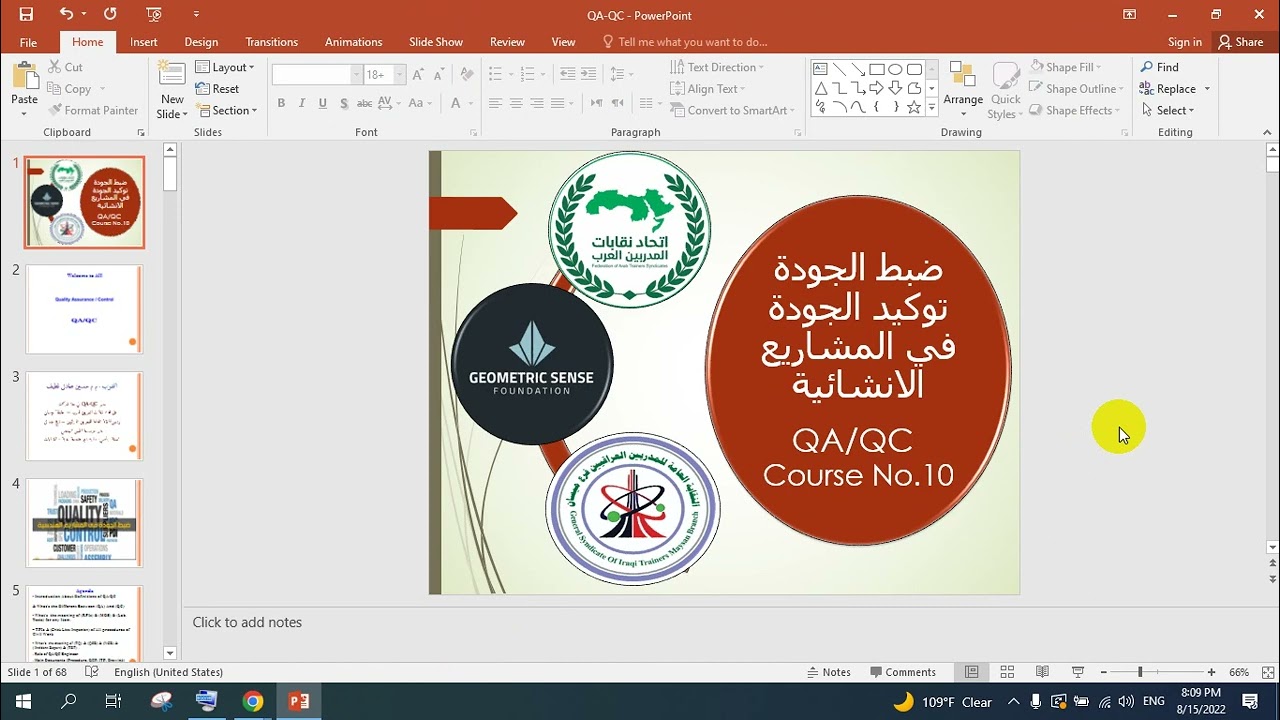Click the font name input box
The image size is (1280, 720).
pos(311,75)
